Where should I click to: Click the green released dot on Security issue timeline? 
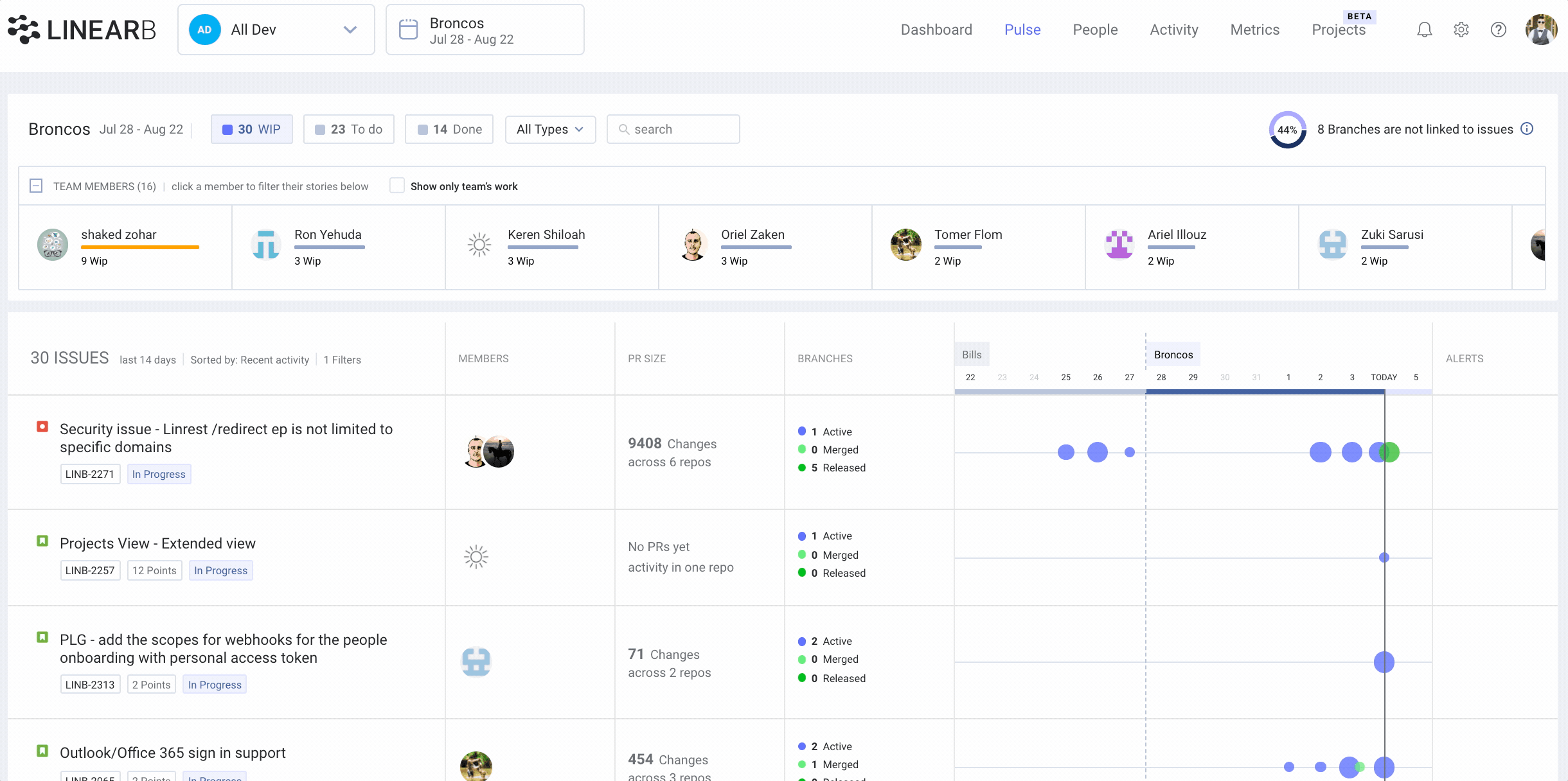coord(1389,452)
